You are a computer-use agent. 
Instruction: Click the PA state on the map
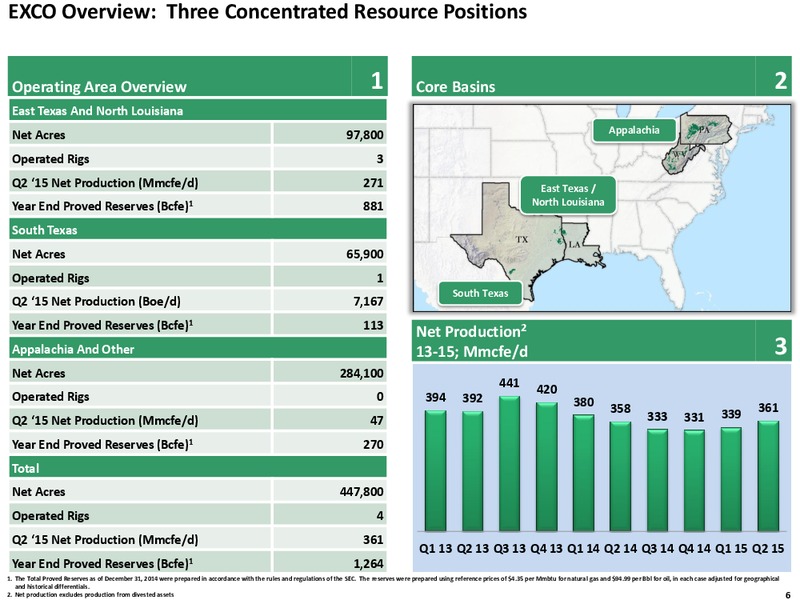coord(704,130)
